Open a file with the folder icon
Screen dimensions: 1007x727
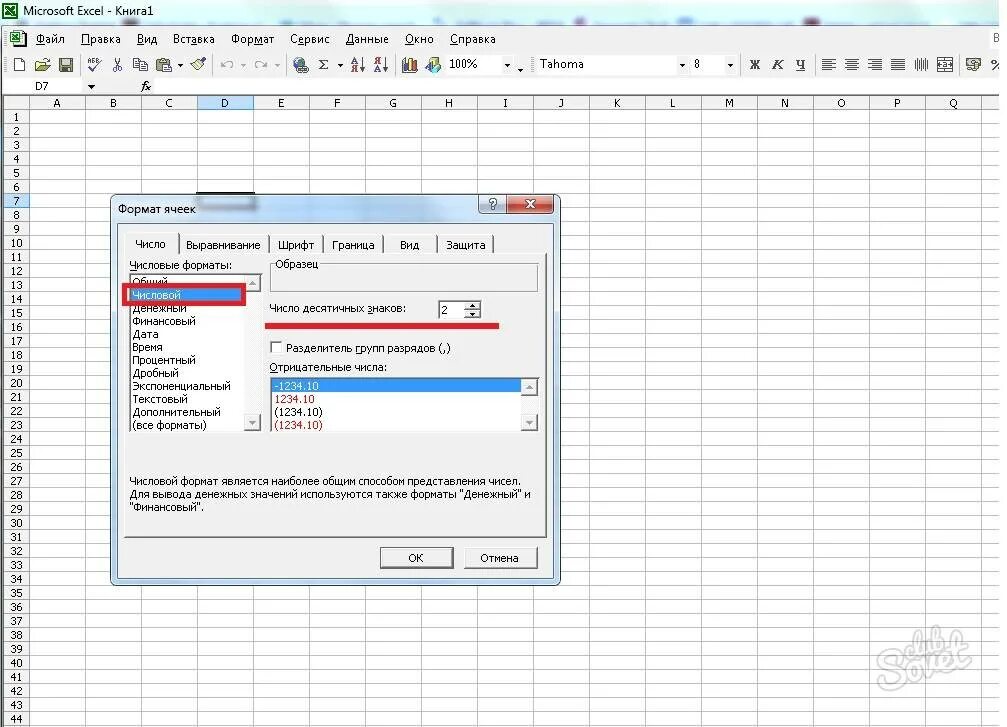click(x=42, y=64)
